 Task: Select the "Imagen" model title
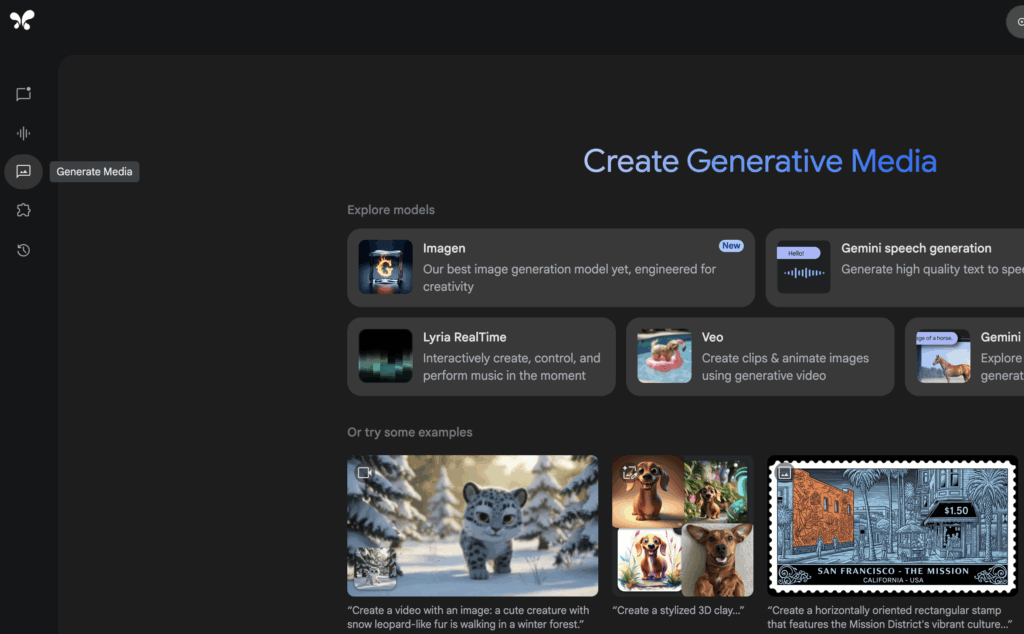click(x=444, y=248)
